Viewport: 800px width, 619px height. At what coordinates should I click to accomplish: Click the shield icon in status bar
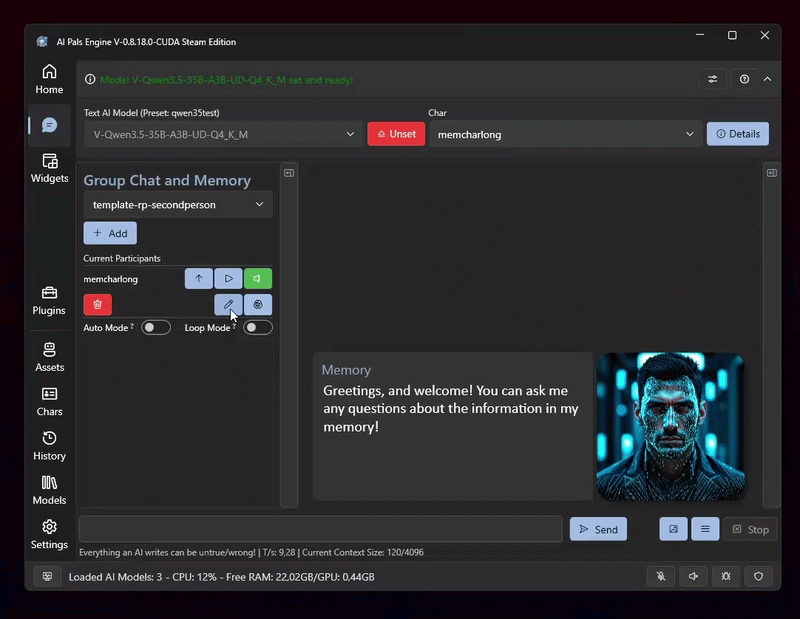[x=758, y=576]
